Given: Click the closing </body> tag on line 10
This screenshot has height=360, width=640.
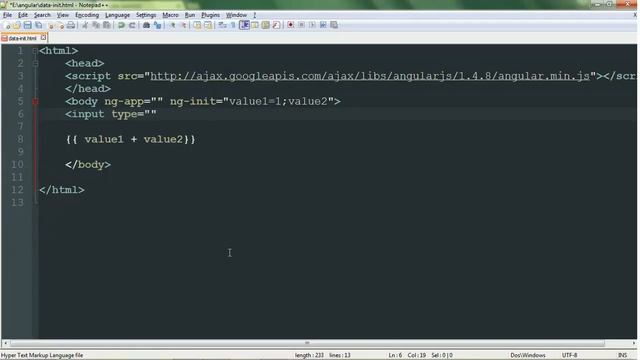Looking at the screenshot, I should [88, 165].
